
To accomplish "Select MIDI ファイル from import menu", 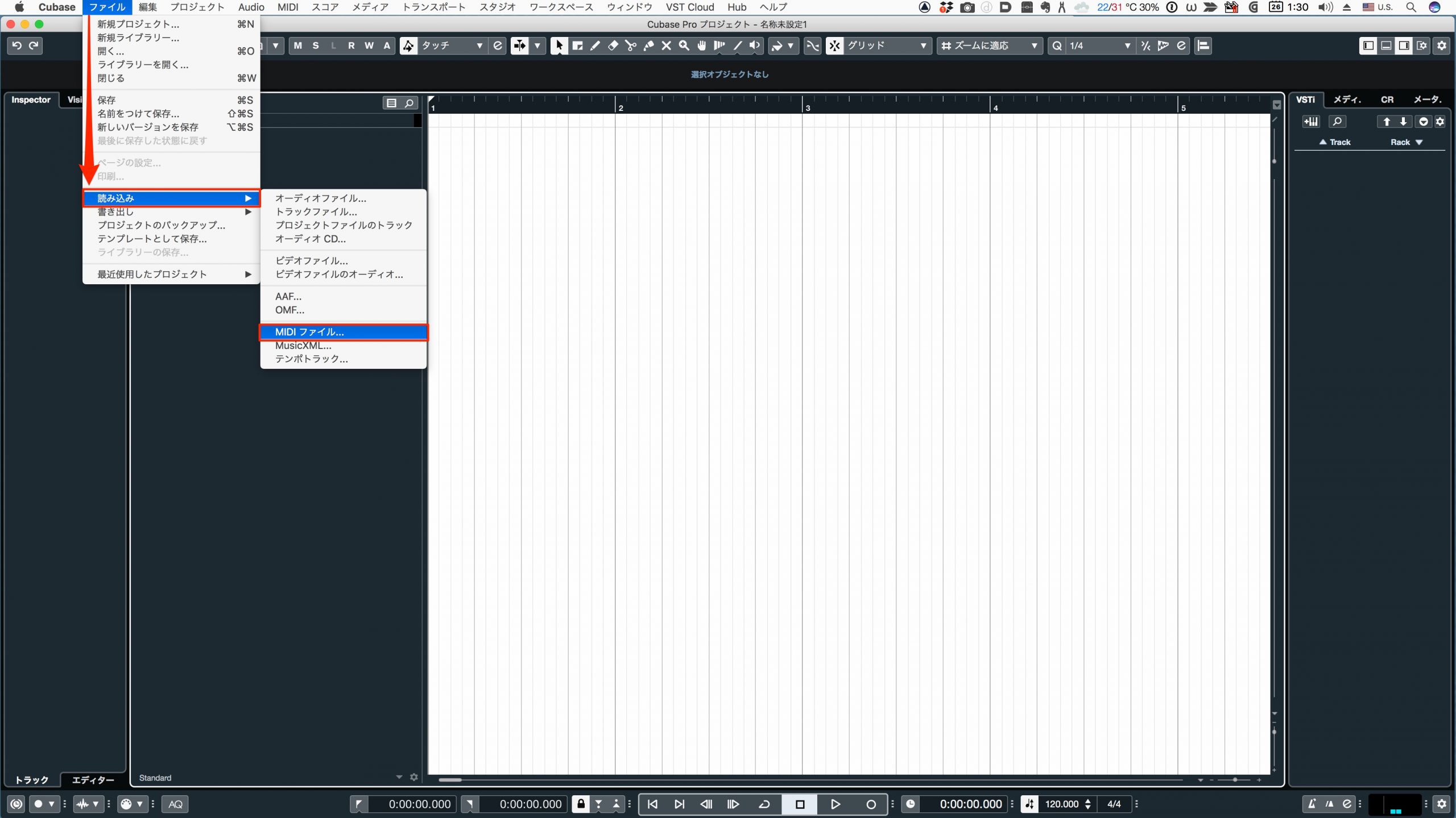I will pos(309,331).
